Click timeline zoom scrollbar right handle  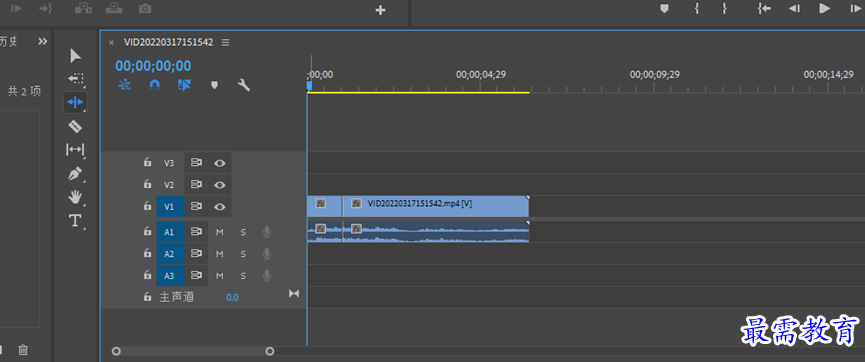coord(270,351)
